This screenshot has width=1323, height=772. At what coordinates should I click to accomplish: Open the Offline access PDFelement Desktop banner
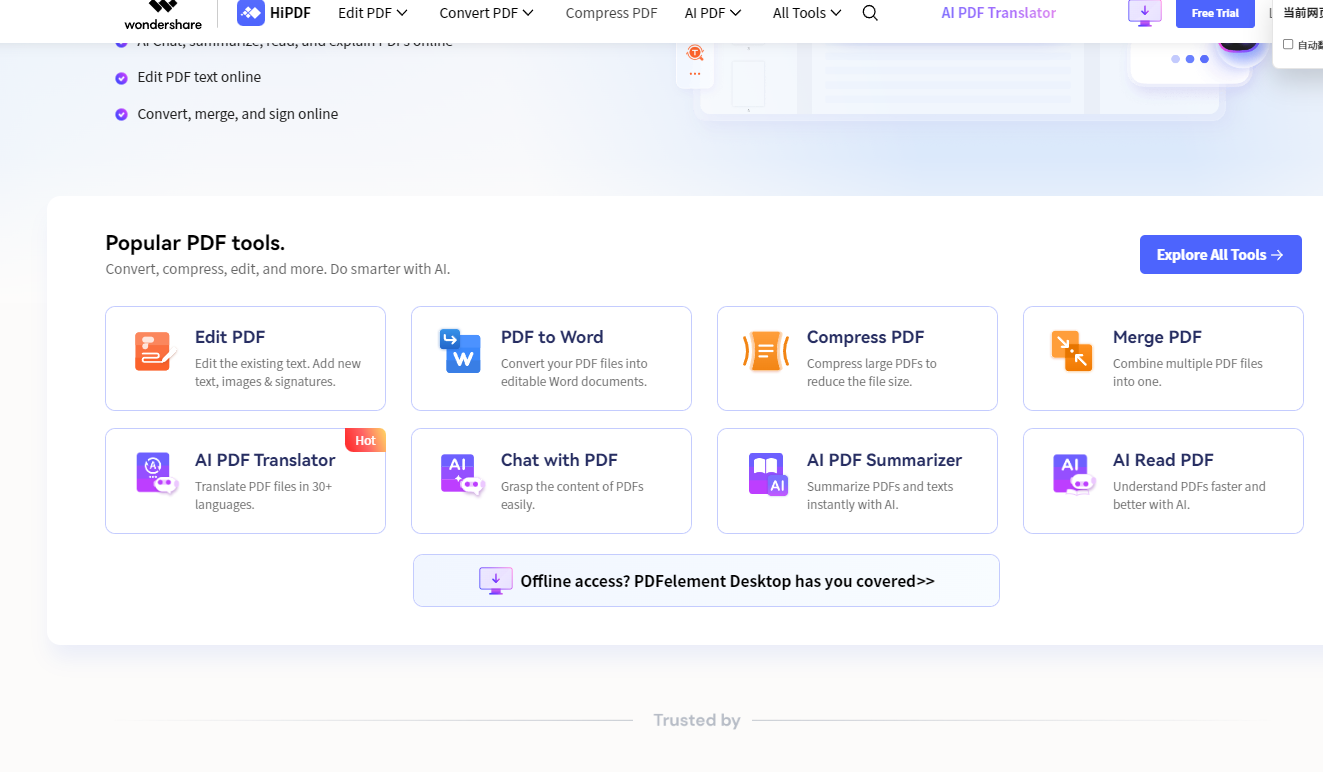click(706, 581)
